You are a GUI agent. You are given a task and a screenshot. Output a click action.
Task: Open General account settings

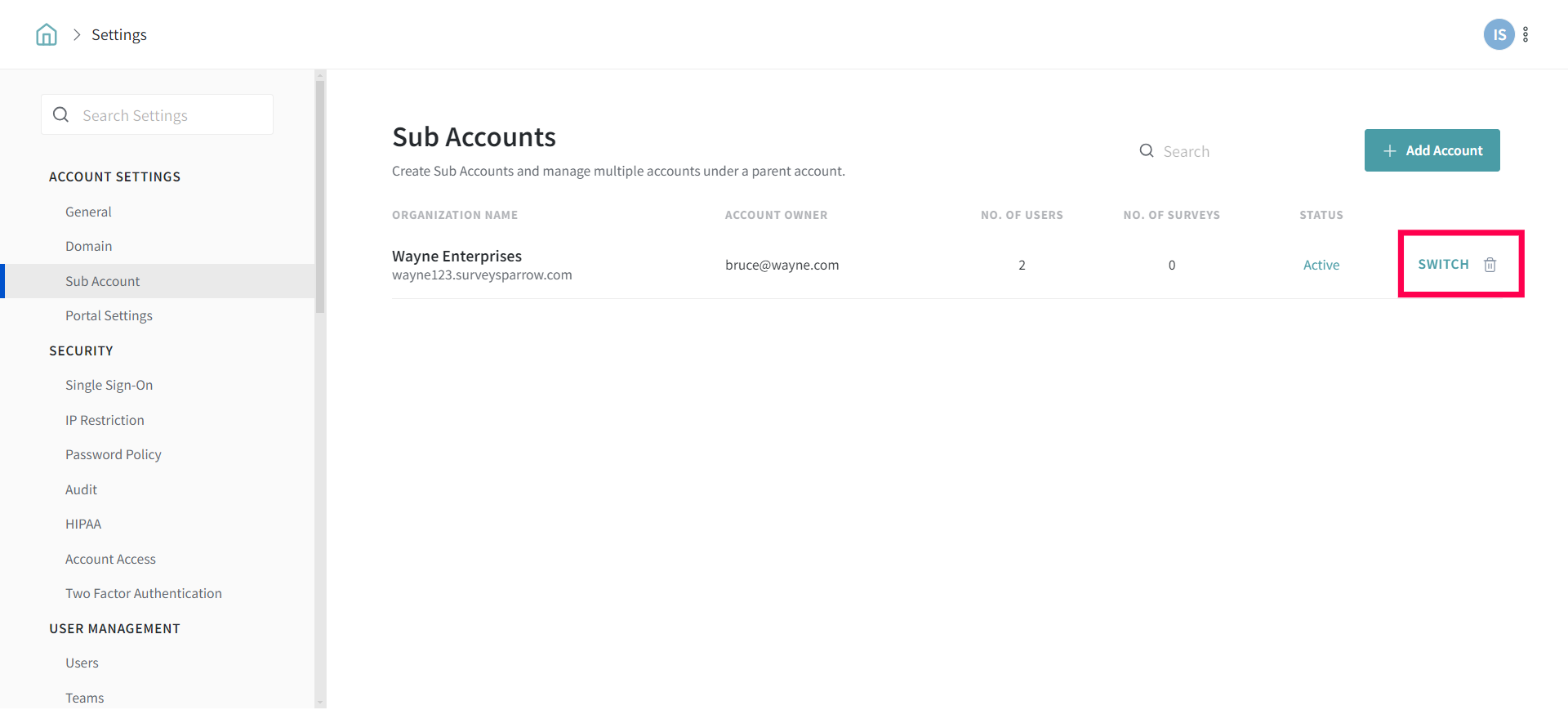pyautogui.click(x=88, y=212)
